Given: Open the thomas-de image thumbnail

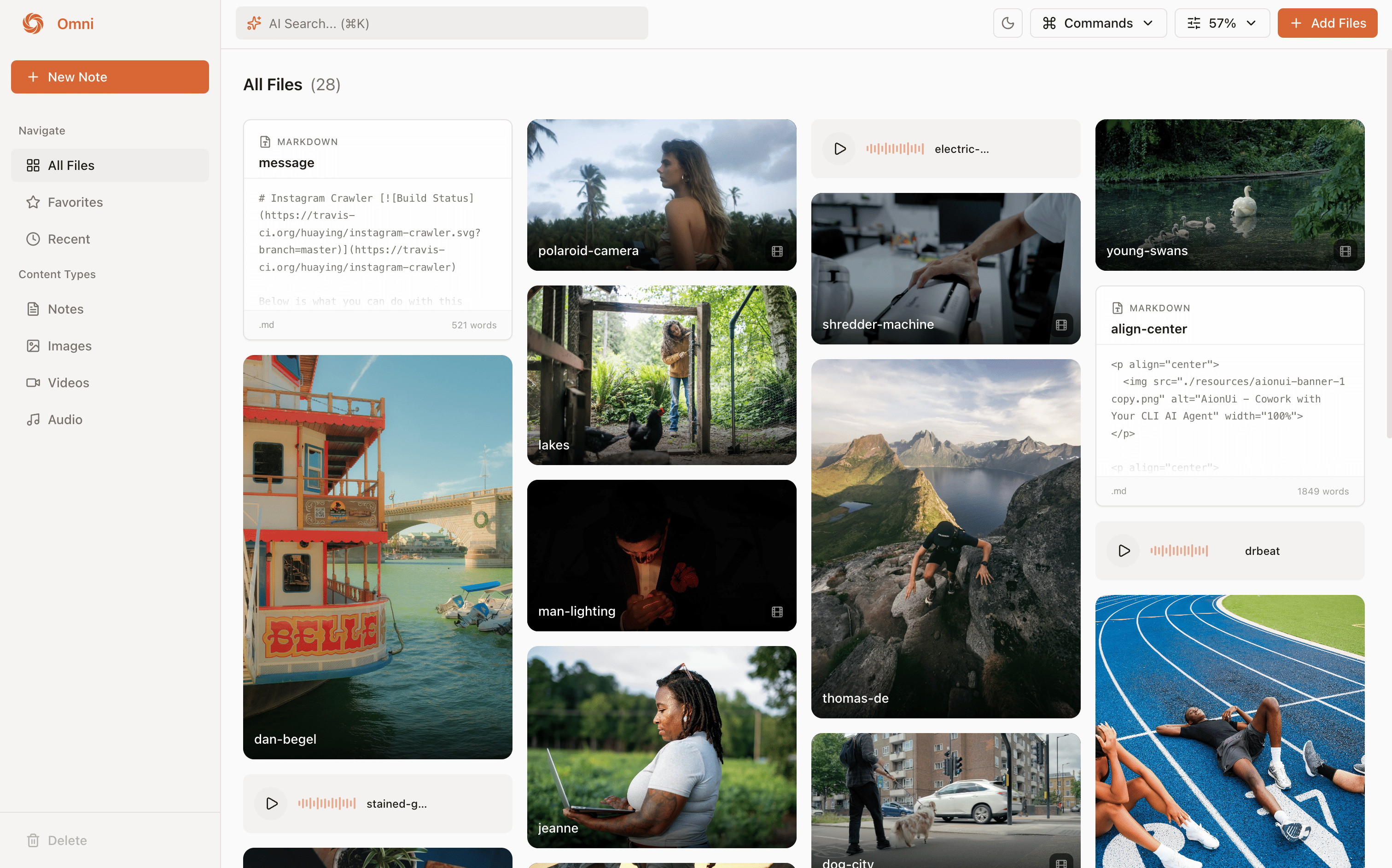Looking at the screenshot, I should tap(945, 538).
